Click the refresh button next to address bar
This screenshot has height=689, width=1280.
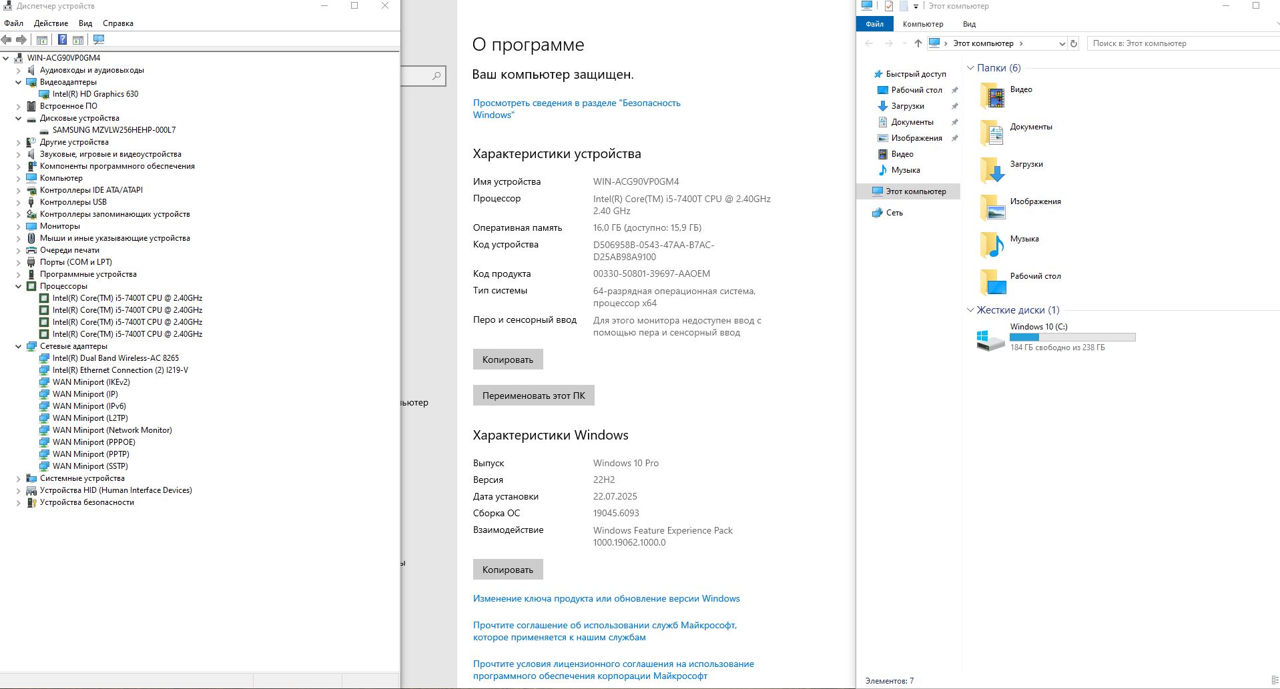click(1074, 44)
